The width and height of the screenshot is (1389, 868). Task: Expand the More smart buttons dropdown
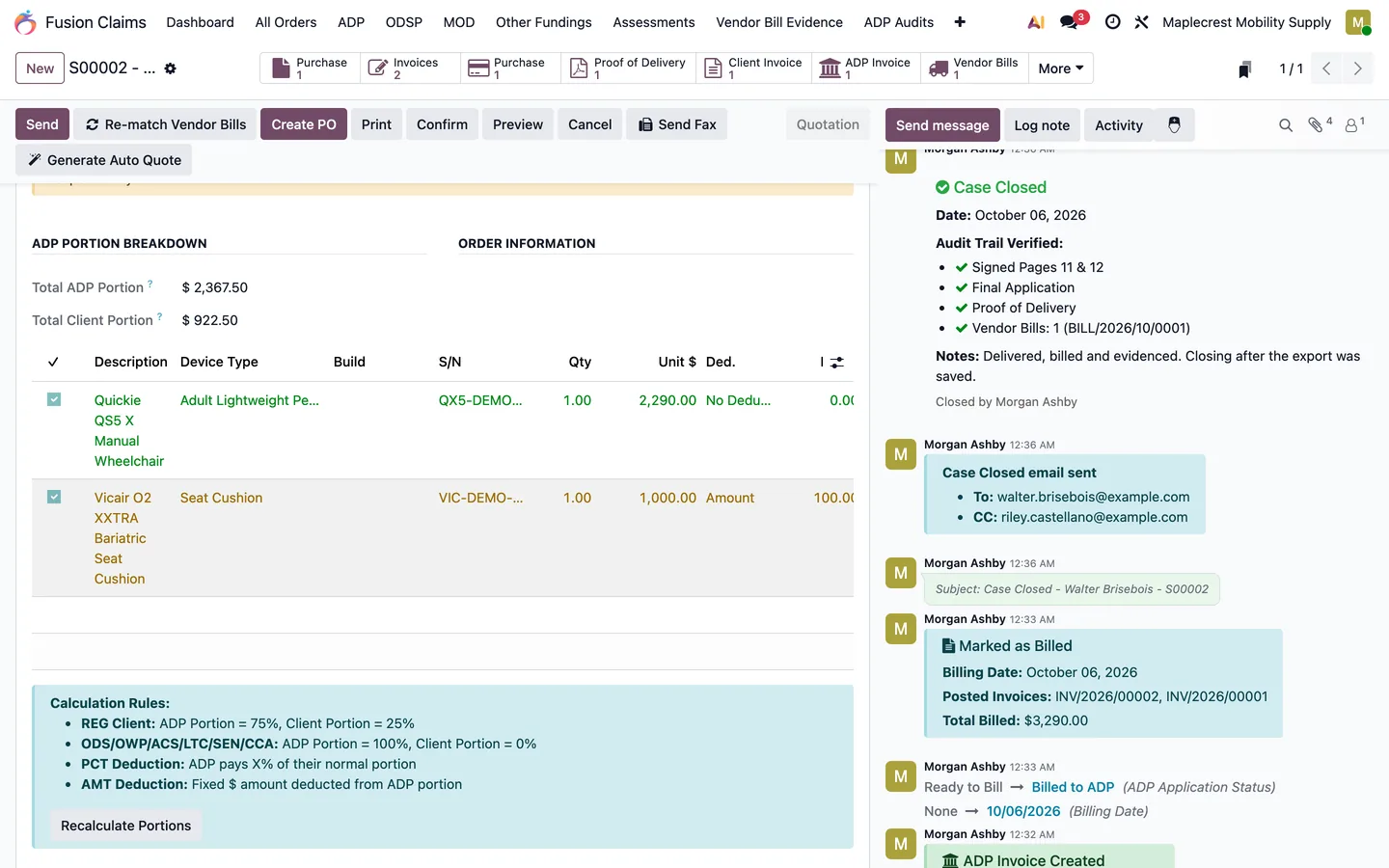[x=1060, y=68]
